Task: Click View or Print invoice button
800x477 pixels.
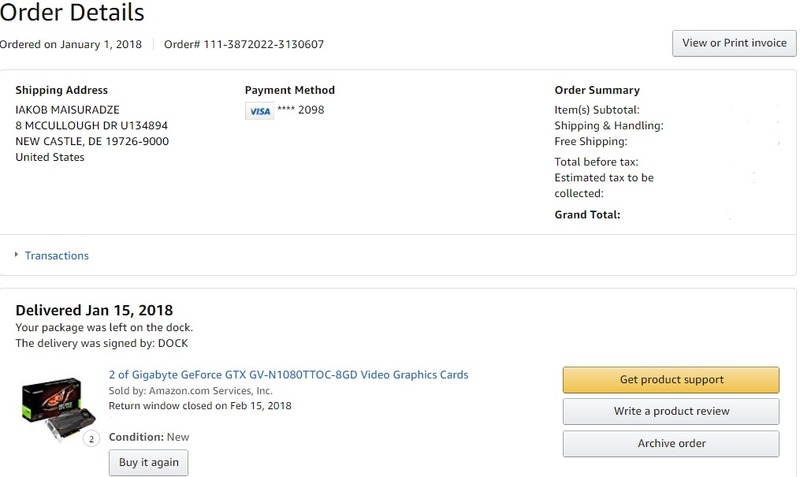Action: (734, 43)
